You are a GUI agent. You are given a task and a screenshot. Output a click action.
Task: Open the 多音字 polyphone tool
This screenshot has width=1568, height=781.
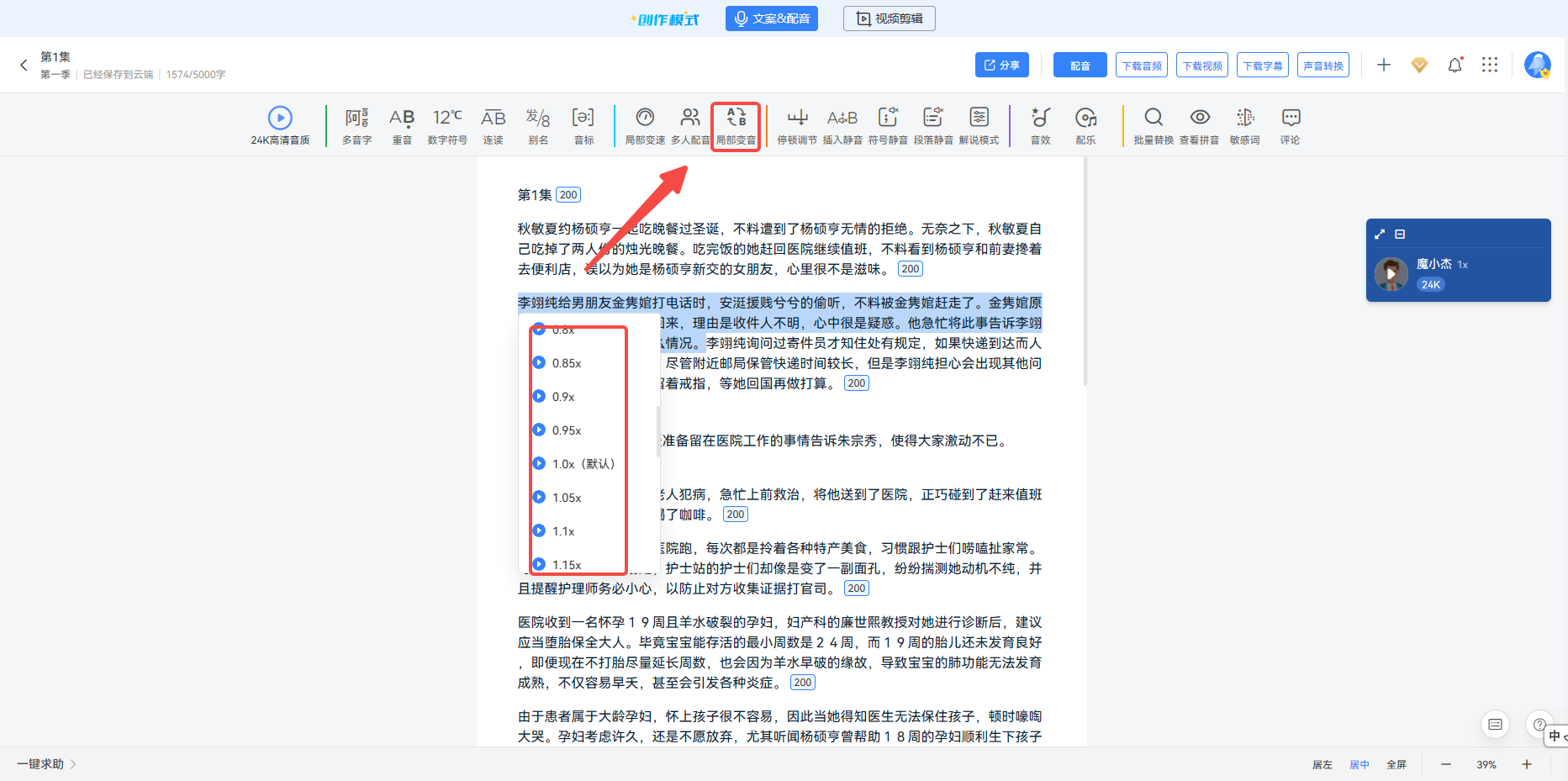click(x=356, y=124)
